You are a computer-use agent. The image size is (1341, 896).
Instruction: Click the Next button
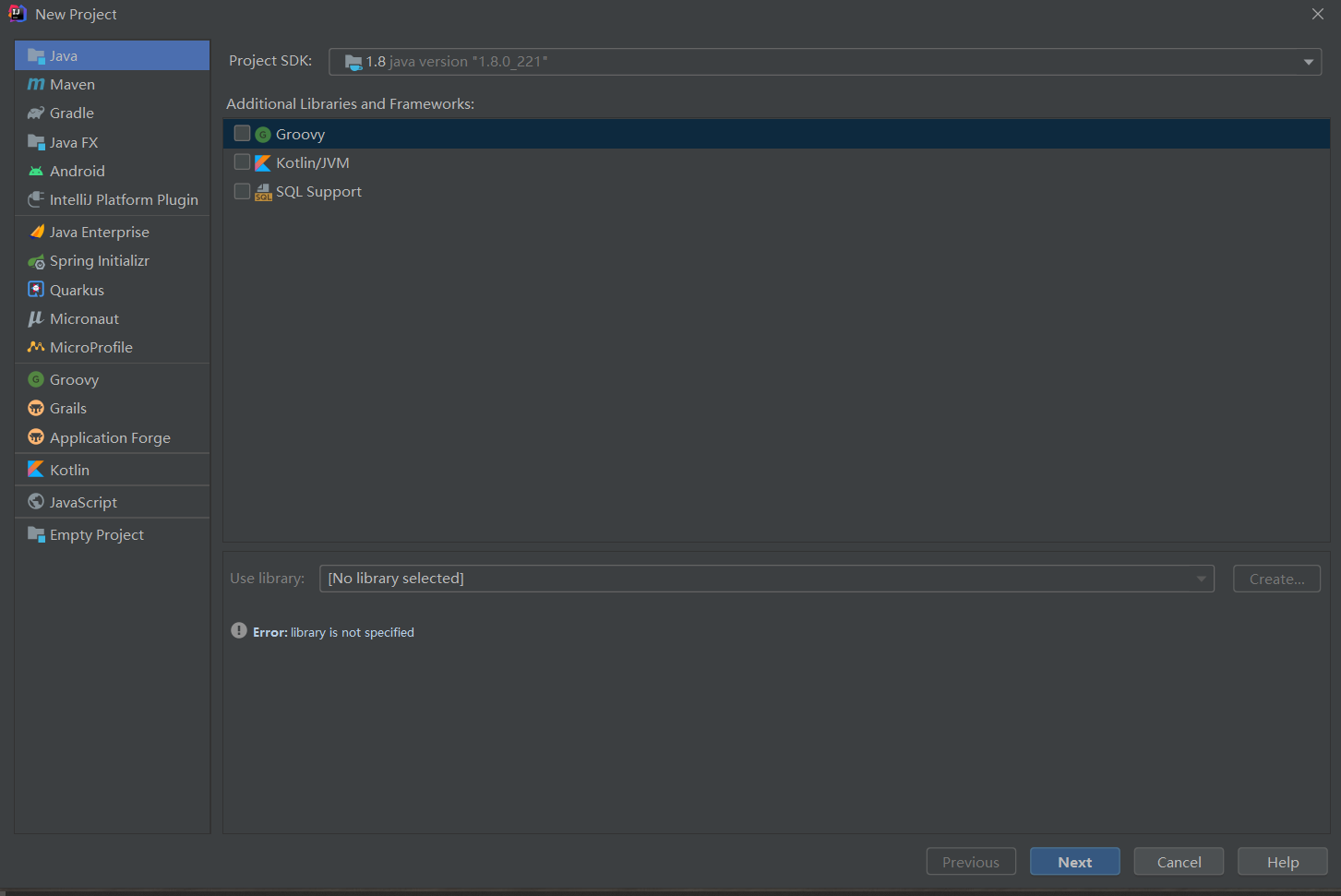(x=1075, y=862)
